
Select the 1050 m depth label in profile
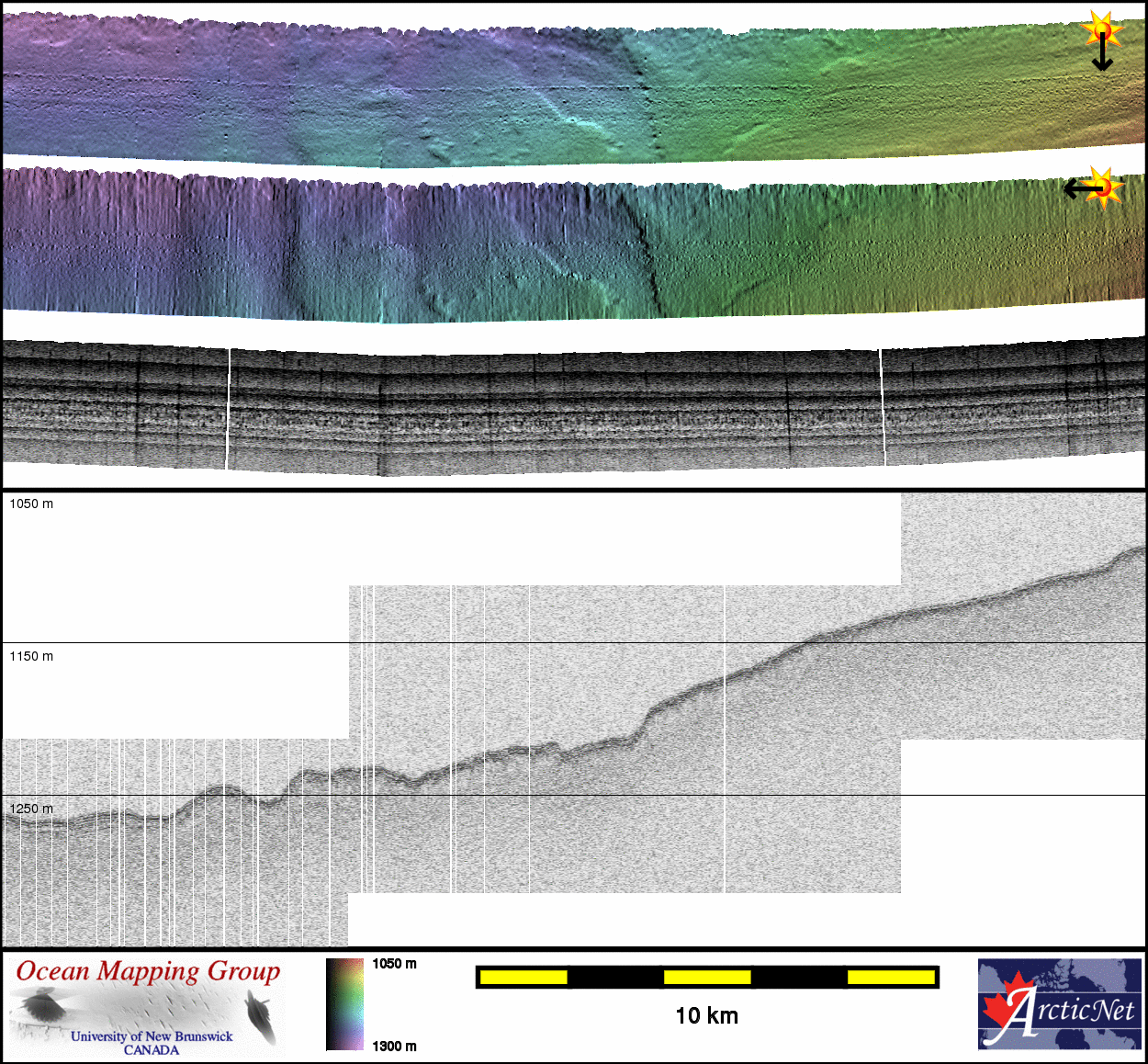pyautogui.click(x=31, y=504)
